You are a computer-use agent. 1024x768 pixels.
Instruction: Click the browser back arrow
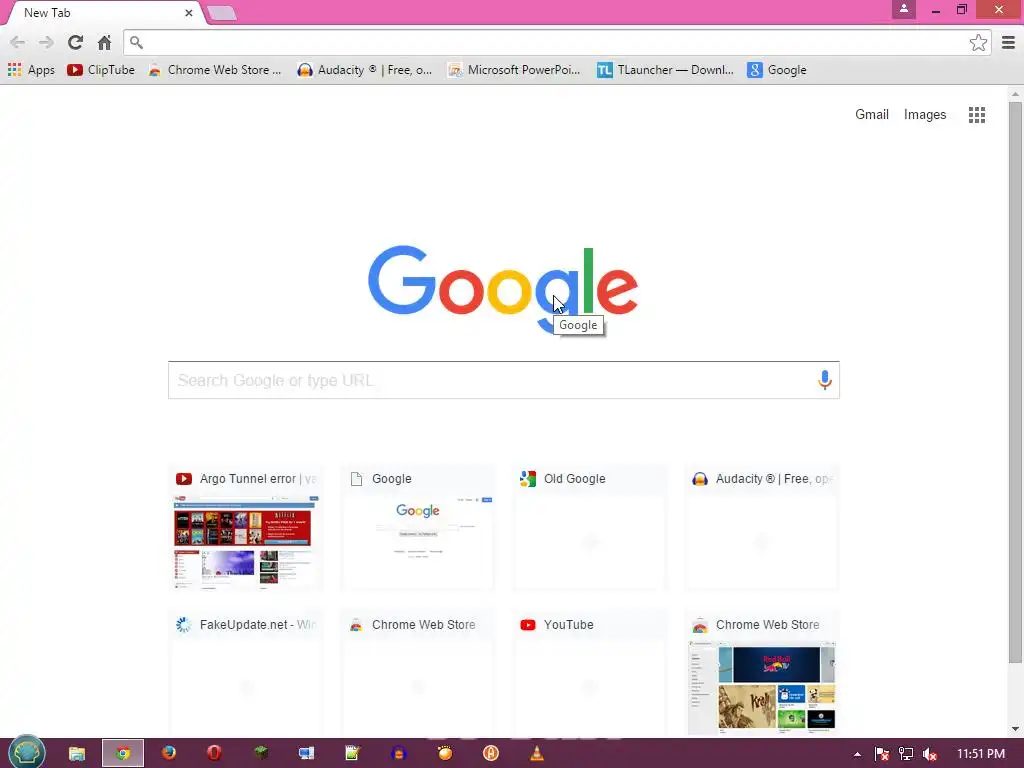pyautogui.click(x=18, y=43)
